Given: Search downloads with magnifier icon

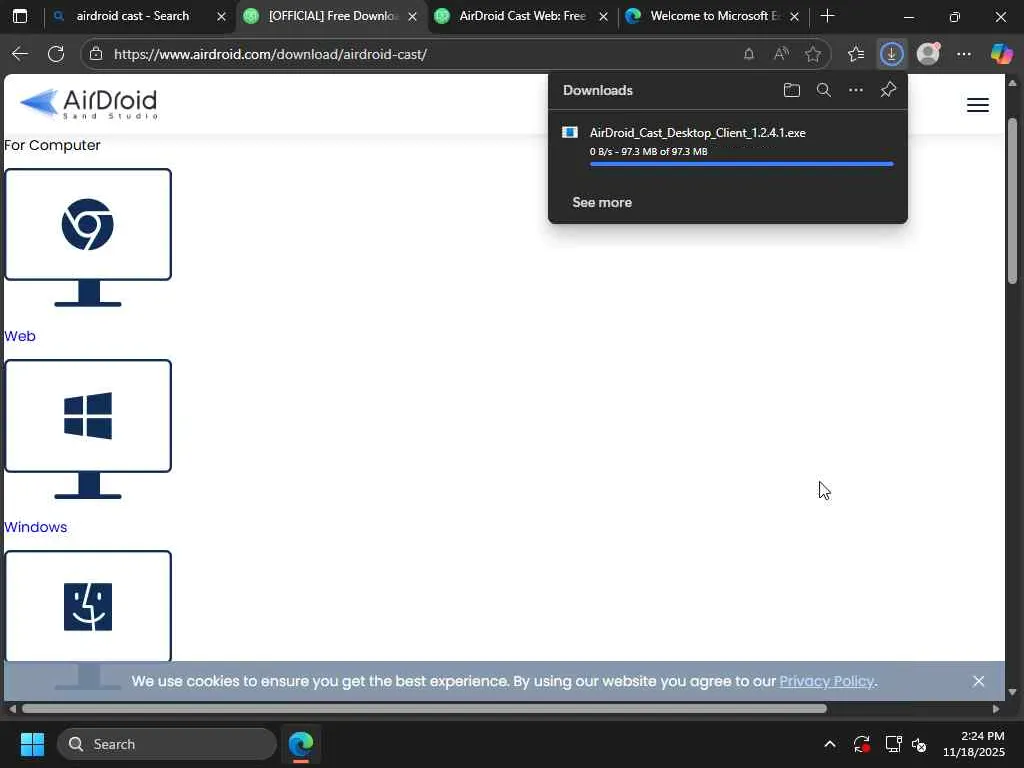Looking at the screenshot, I should [x=824, y=90].
